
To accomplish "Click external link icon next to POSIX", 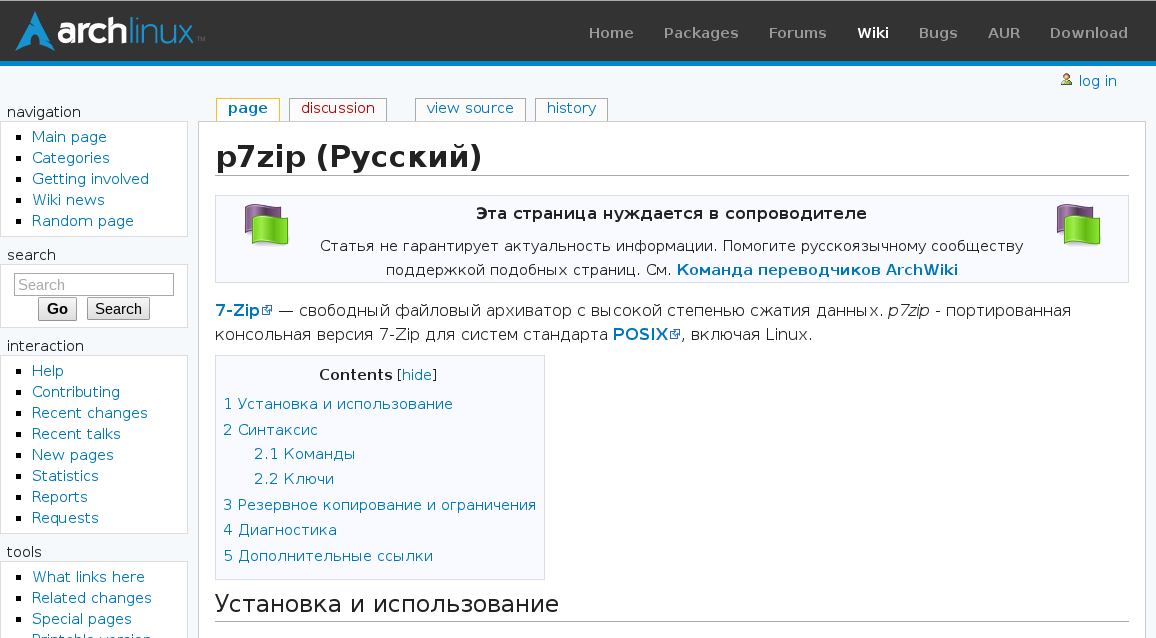I will pyautogui.click(x=675, y=335).
